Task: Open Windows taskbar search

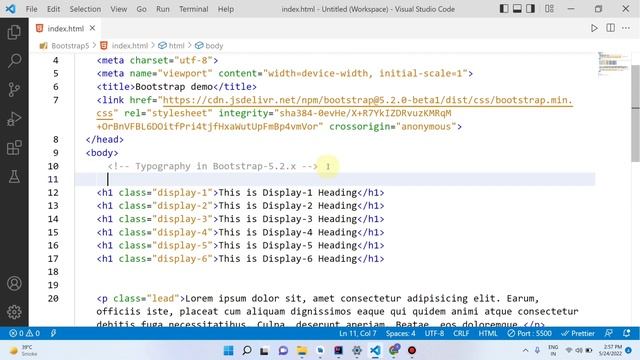Action: pyautogui.click(x=247, y=351)
